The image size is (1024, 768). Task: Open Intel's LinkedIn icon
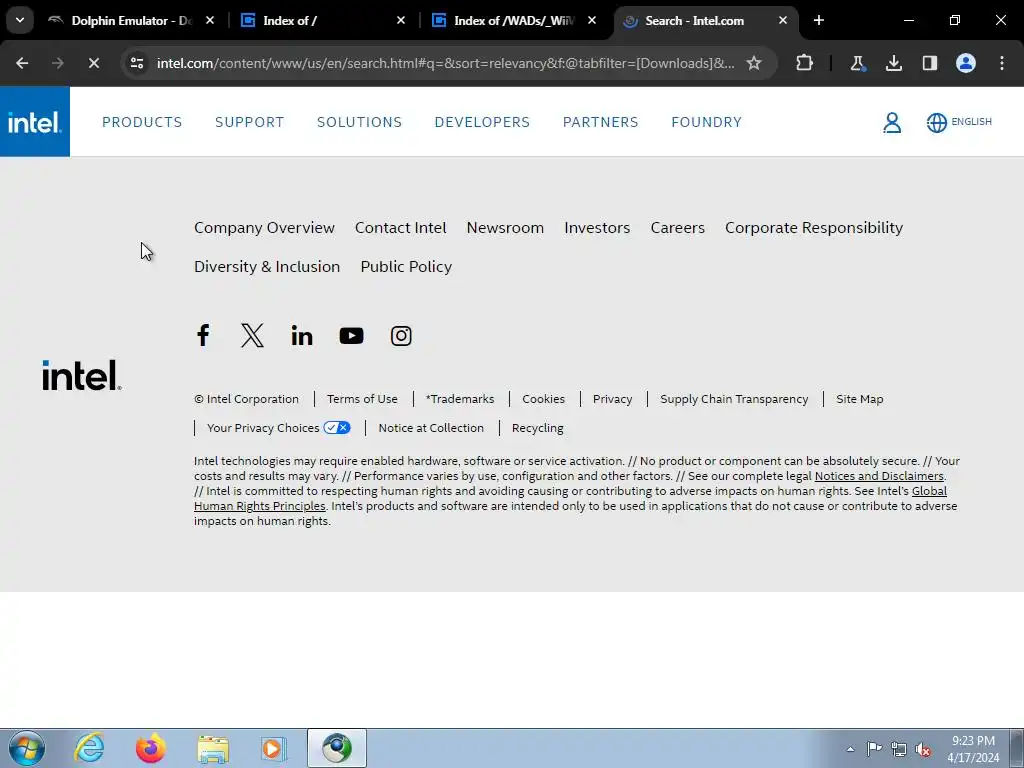302,336
